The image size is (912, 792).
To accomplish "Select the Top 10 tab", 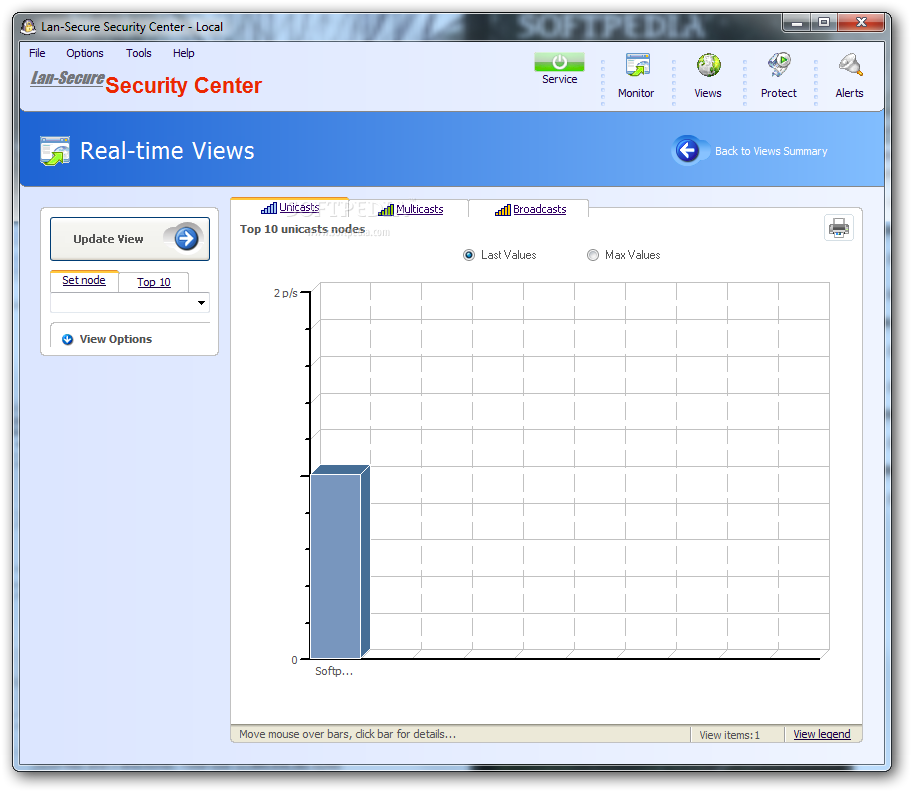I will tap(154, 282).
